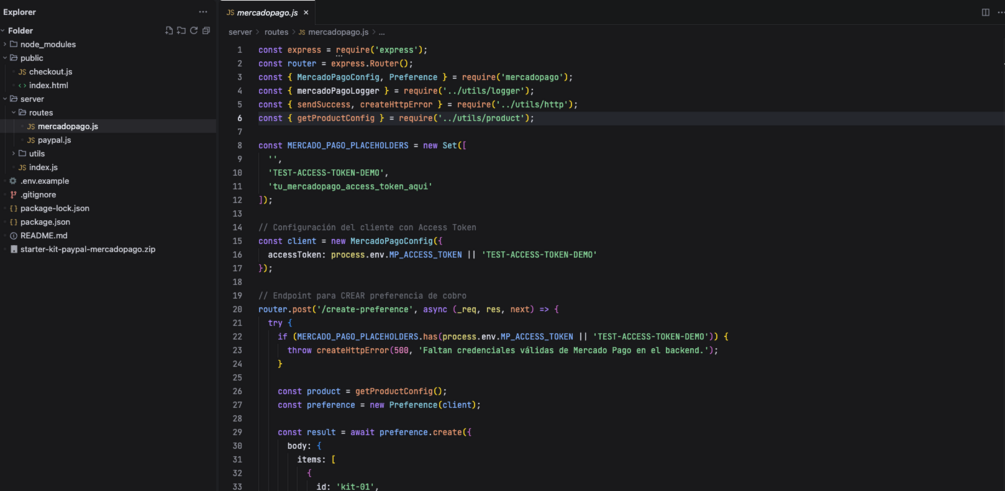Click the git icon beside .gitignore

pos(13,195)
